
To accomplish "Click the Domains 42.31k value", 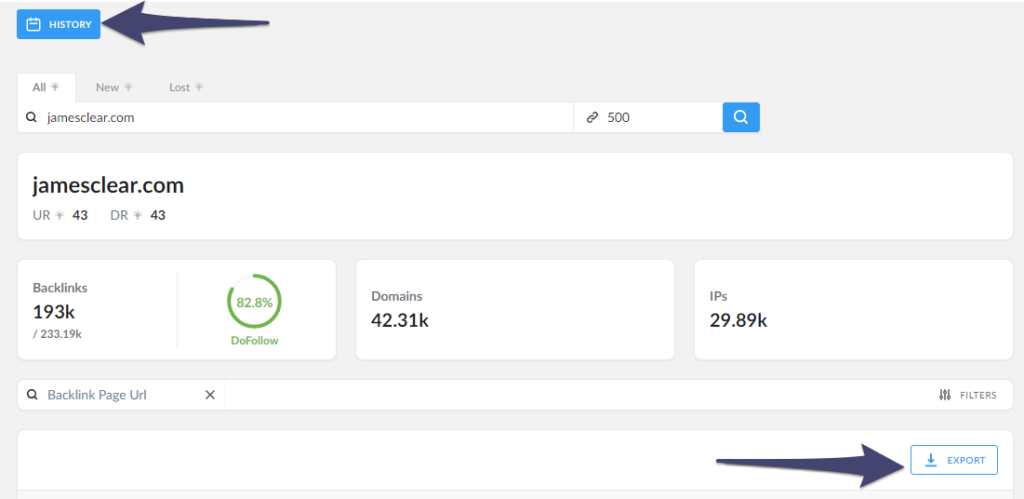I will (x=400, y=321).
